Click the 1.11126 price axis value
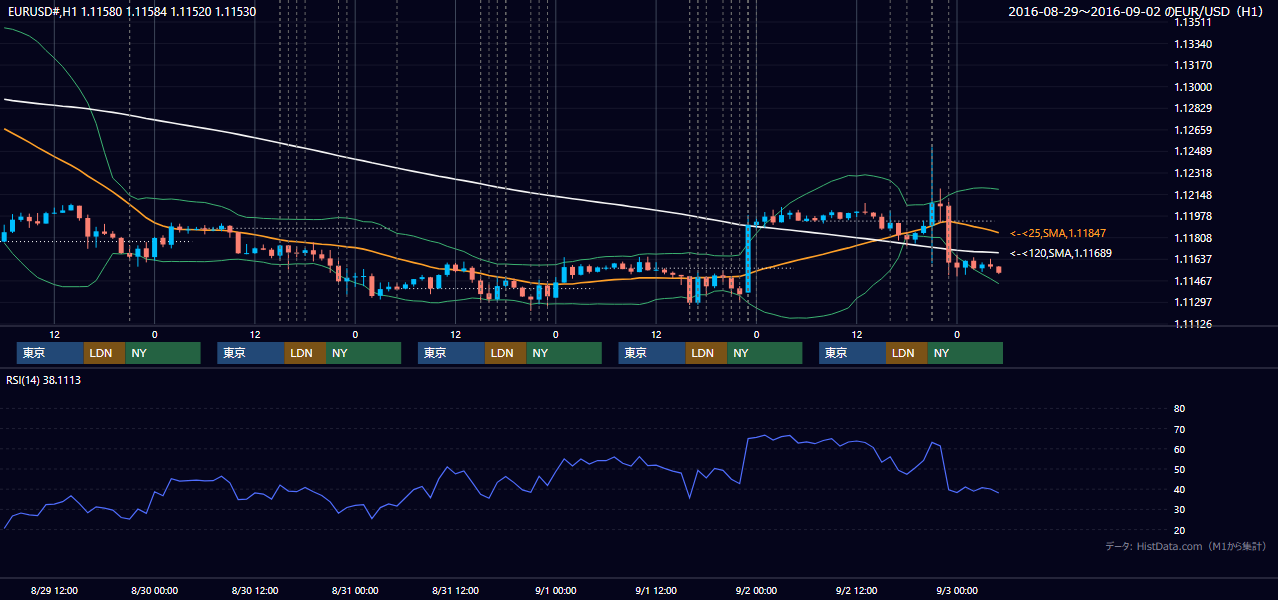This screenshot has width=1278, height=600. 1192,324
